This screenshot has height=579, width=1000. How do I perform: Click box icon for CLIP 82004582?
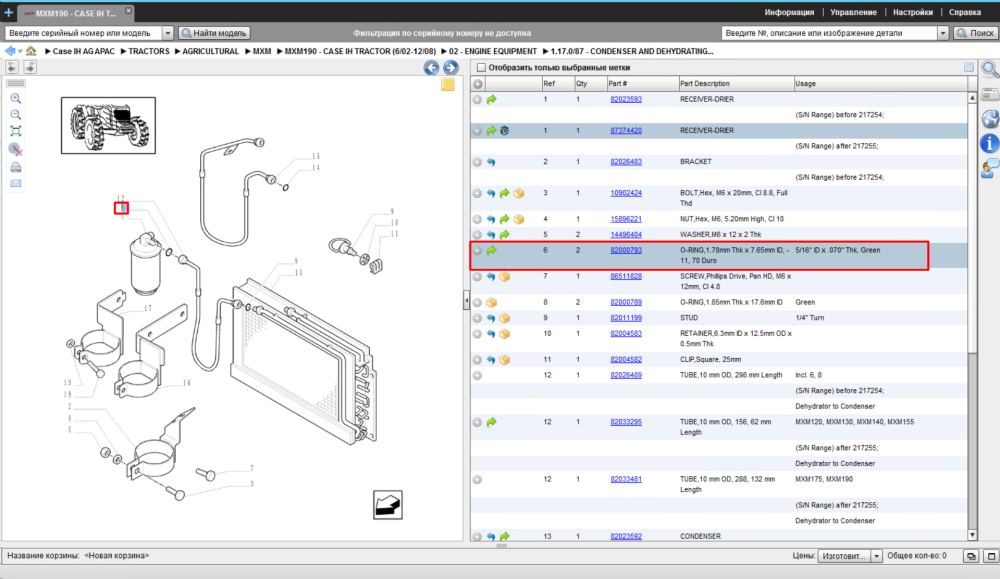[x=504, y=360]
